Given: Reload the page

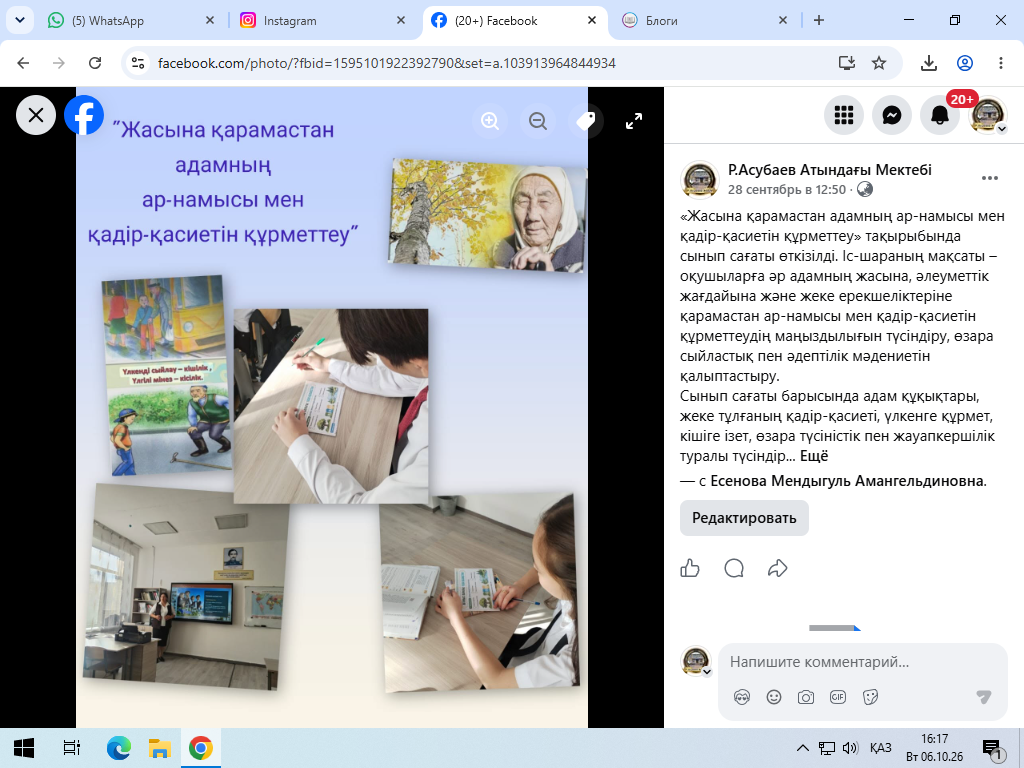Looking at the screenshot, I should [95, 63].
